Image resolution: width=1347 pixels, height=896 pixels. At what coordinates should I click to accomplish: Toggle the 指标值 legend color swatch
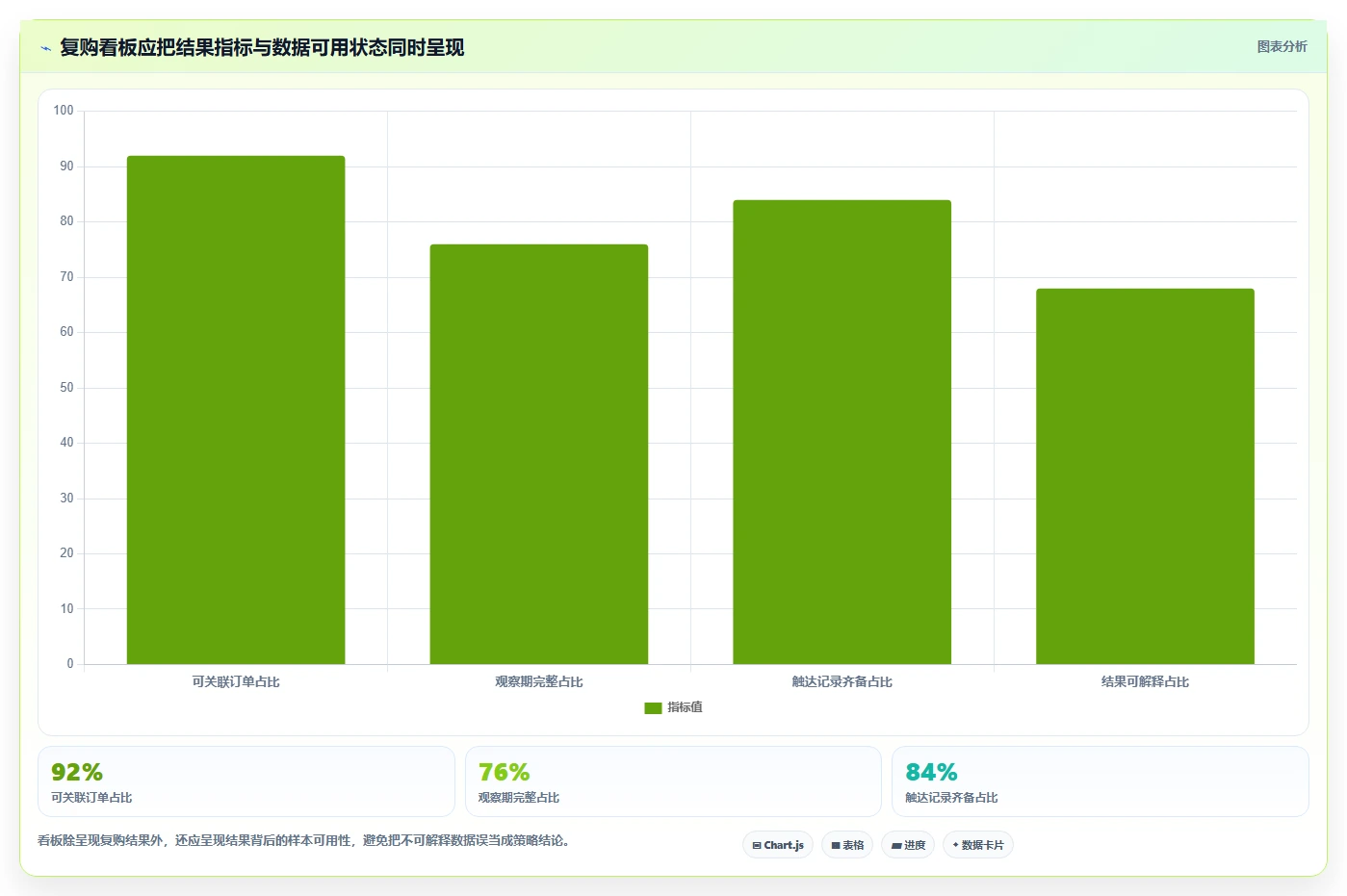click(653, 707)
